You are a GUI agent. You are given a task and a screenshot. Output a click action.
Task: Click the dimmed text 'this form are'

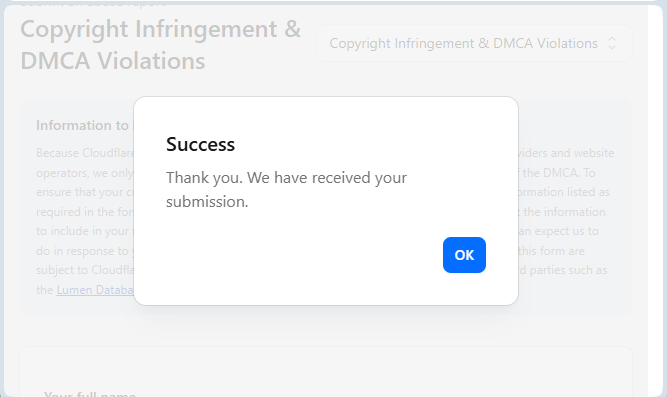coord(552,251)
